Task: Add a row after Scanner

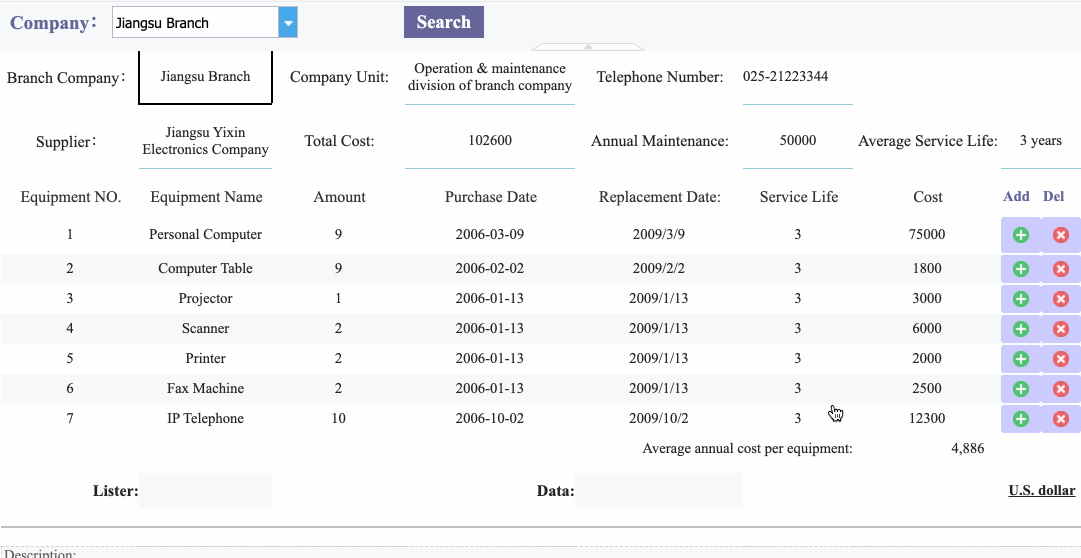Action: (x=1020, y=329)
